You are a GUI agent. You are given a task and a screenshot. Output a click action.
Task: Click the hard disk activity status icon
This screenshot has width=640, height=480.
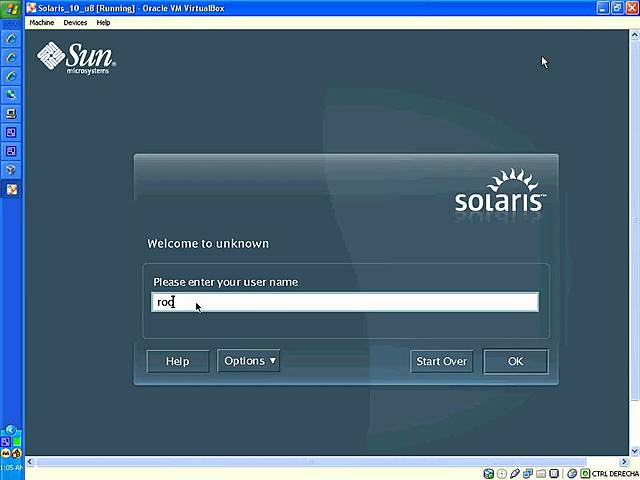pyautogui.click(x=489, y=473)
